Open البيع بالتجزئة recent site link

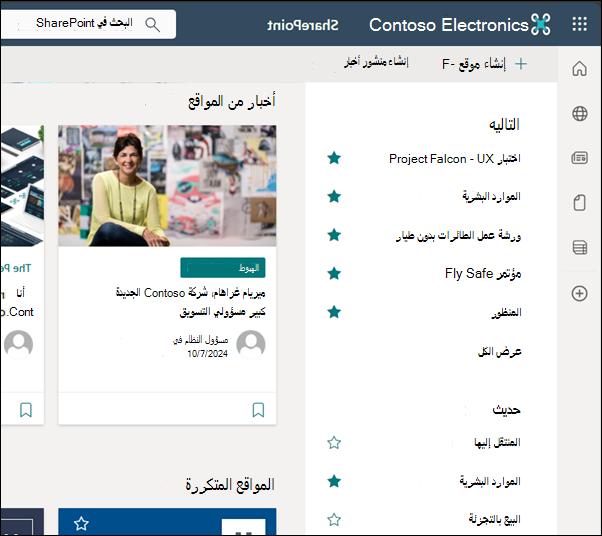tap(494, 519)
